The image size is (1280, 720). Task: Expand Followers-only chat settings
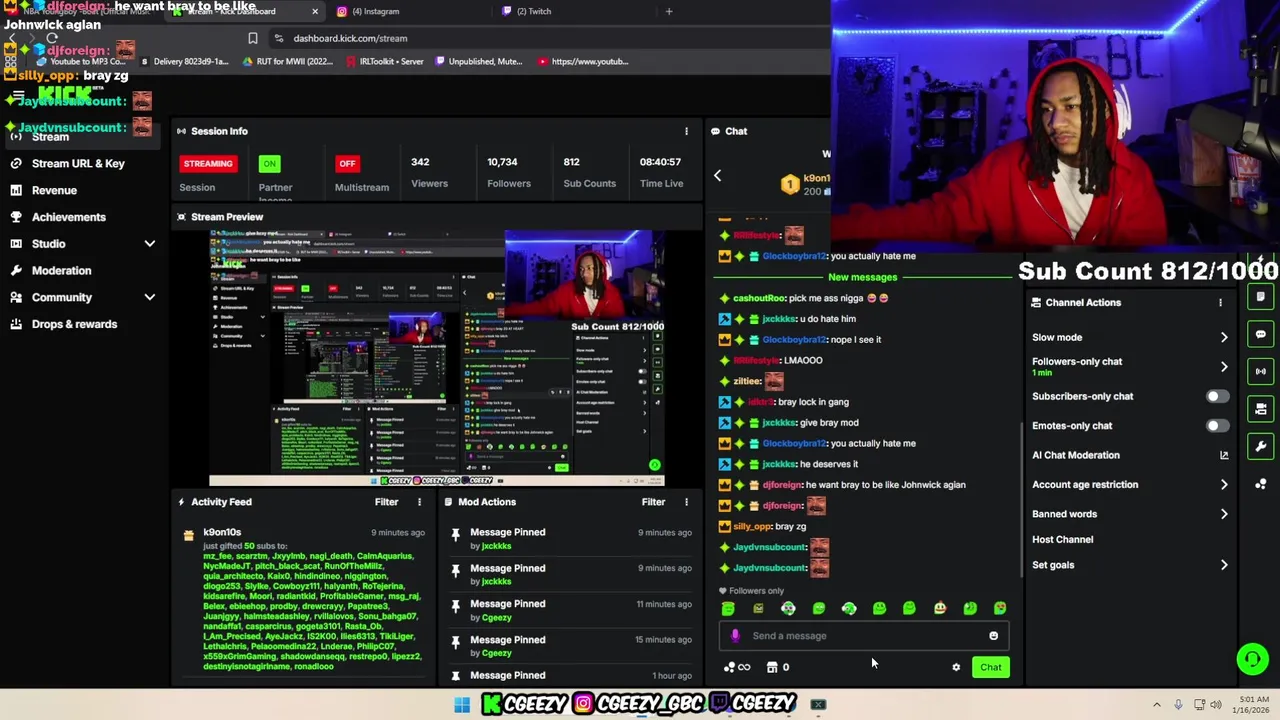[x=1224, y=366]
